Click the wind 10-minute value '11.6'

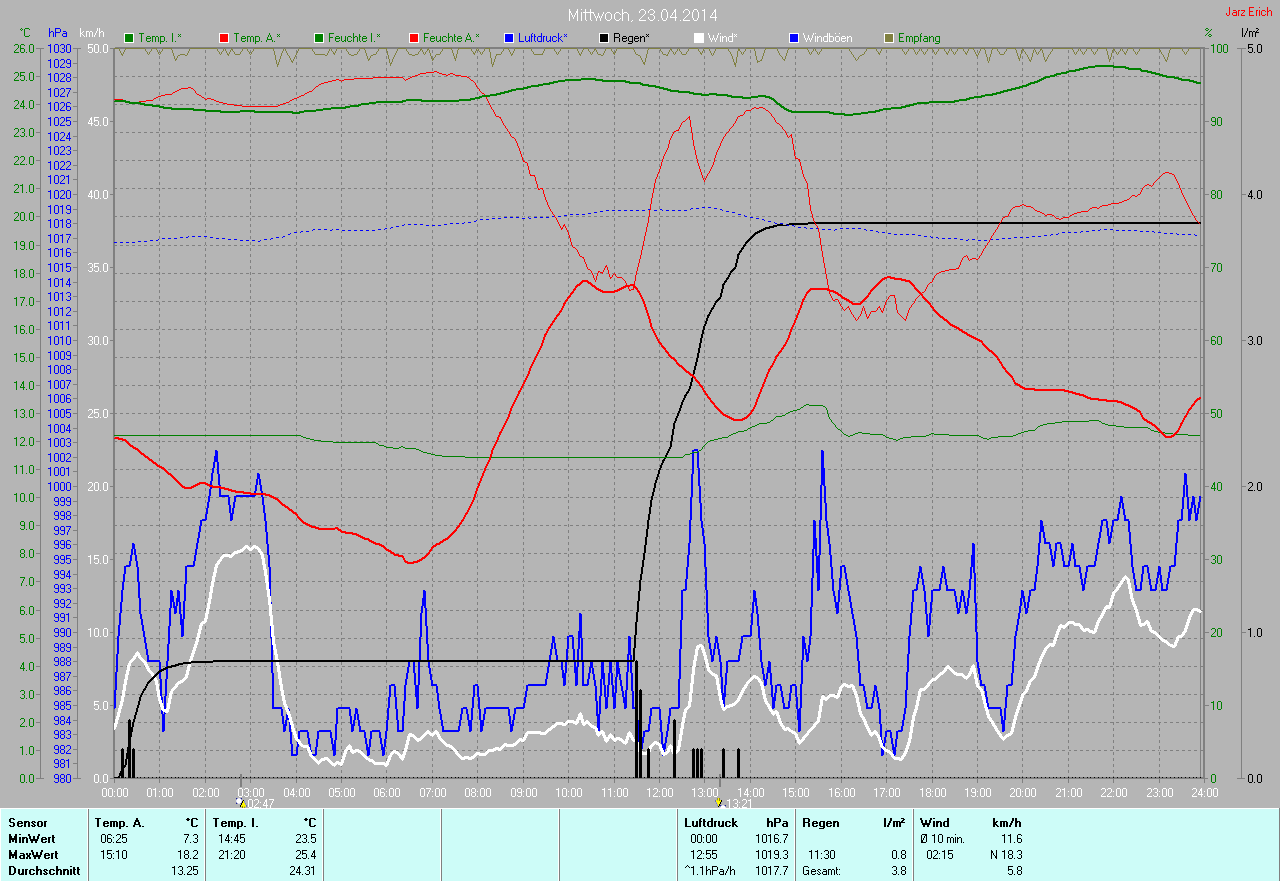coord(1011,839)
